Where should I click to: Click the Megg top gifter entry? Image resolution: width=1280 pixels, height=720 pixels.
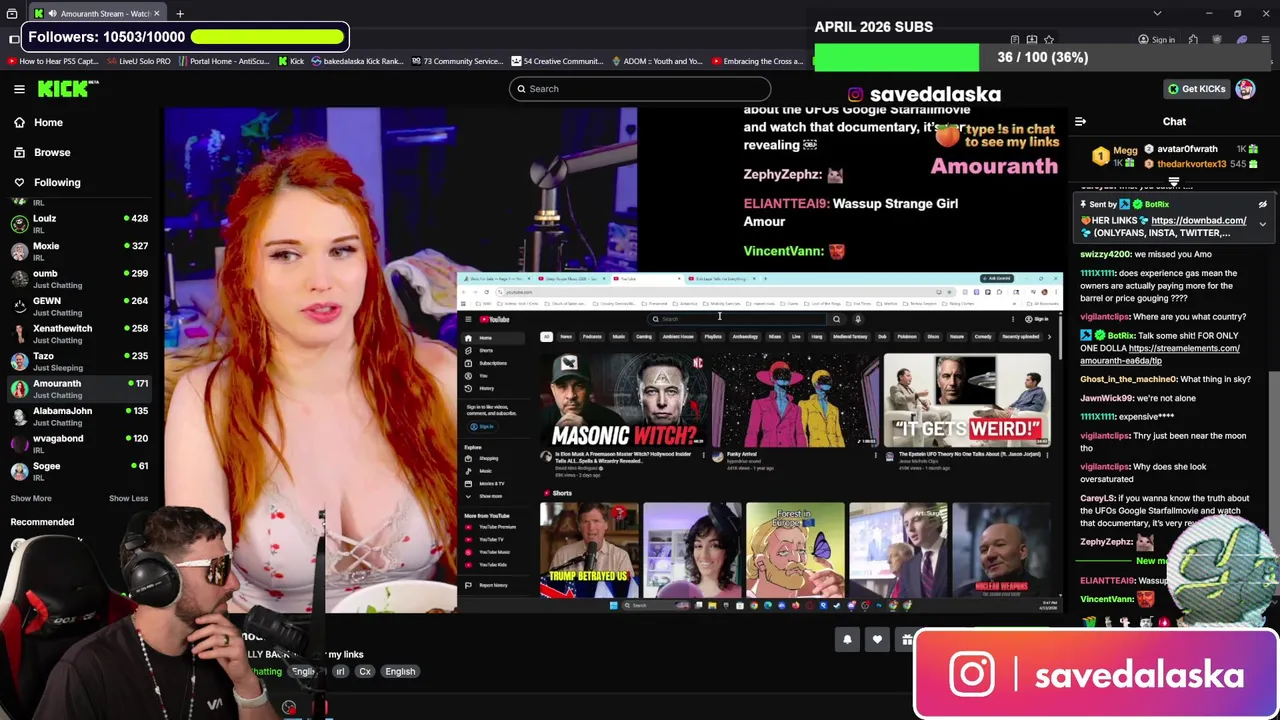tap(1116, 156)
